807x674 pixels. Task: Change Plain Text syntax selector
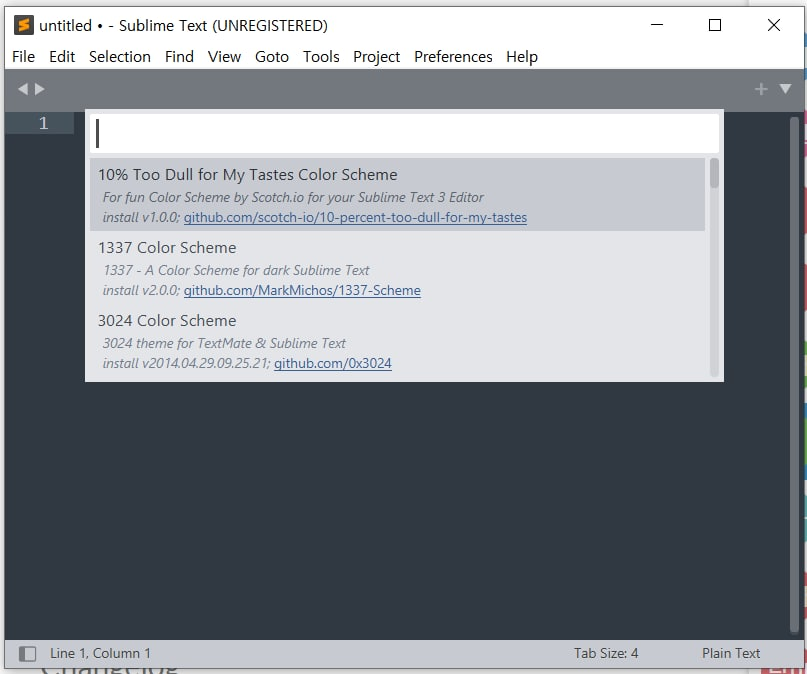tap(731, 653)
